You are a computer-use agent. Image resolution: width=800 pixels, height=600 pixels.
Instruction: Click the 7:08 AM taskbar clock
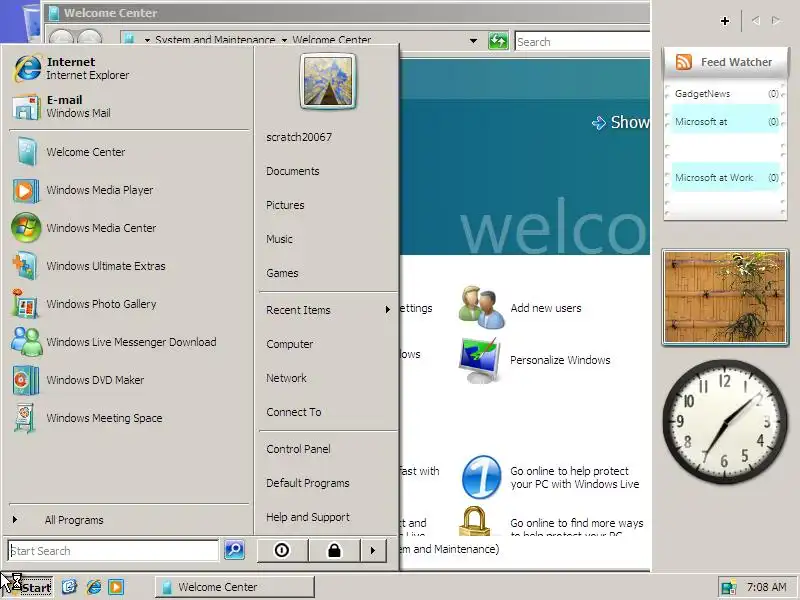(x=766, y=587)
